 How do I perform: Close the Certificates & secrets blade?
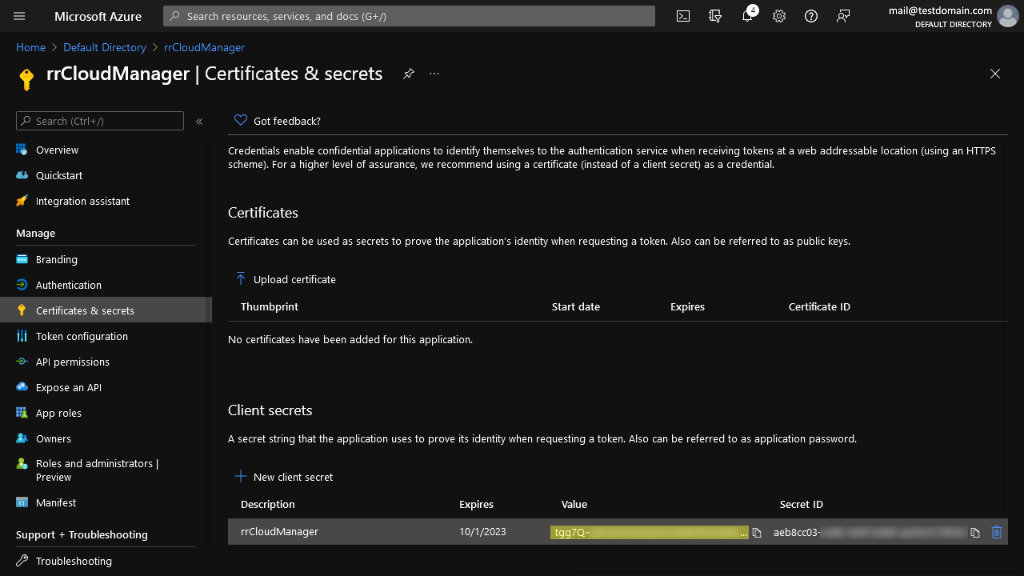tap(995, 74)
